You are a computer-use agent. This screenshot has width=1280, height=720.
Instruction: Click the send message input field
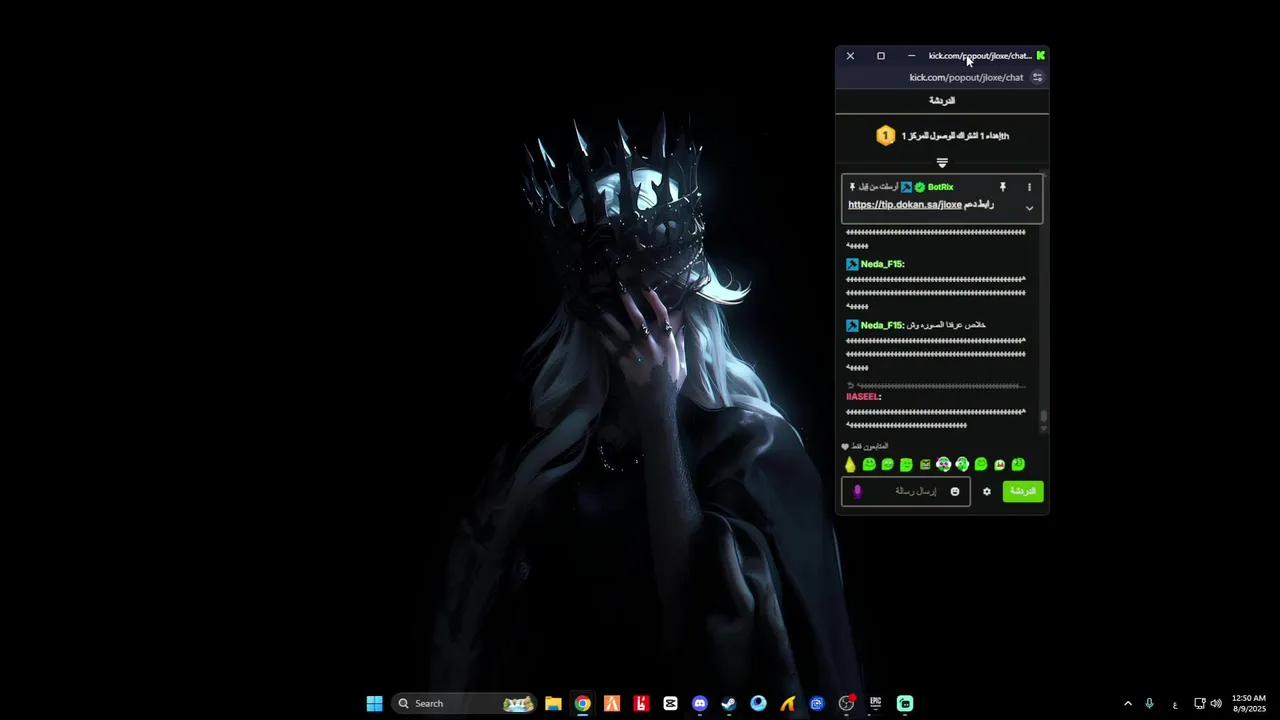pyautogui.click(x=906, y=491)
